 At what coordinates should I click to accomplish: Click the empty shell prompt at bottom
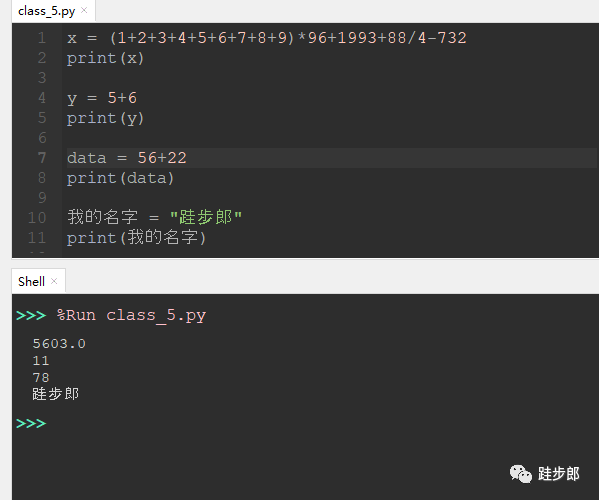coord(31,423)
